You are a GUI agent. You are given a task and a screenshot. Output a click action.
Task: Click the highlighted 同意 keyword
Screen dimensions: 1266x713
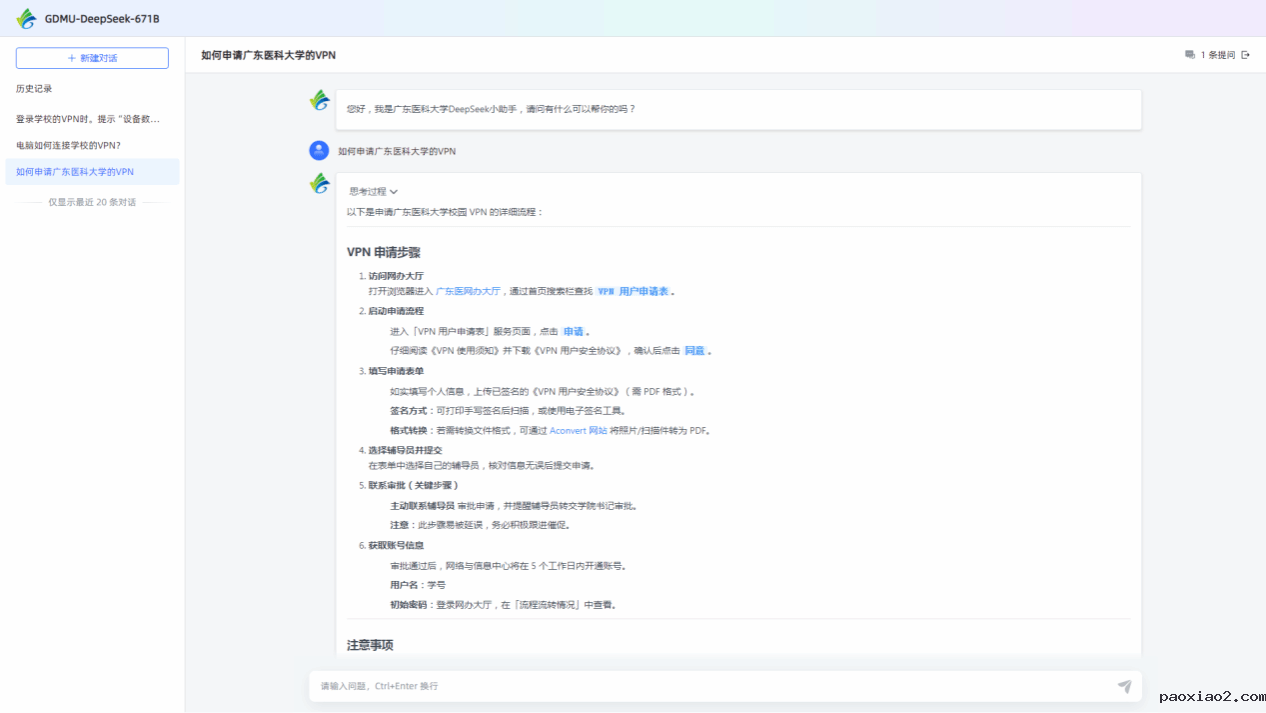click(x=694, y=351)
